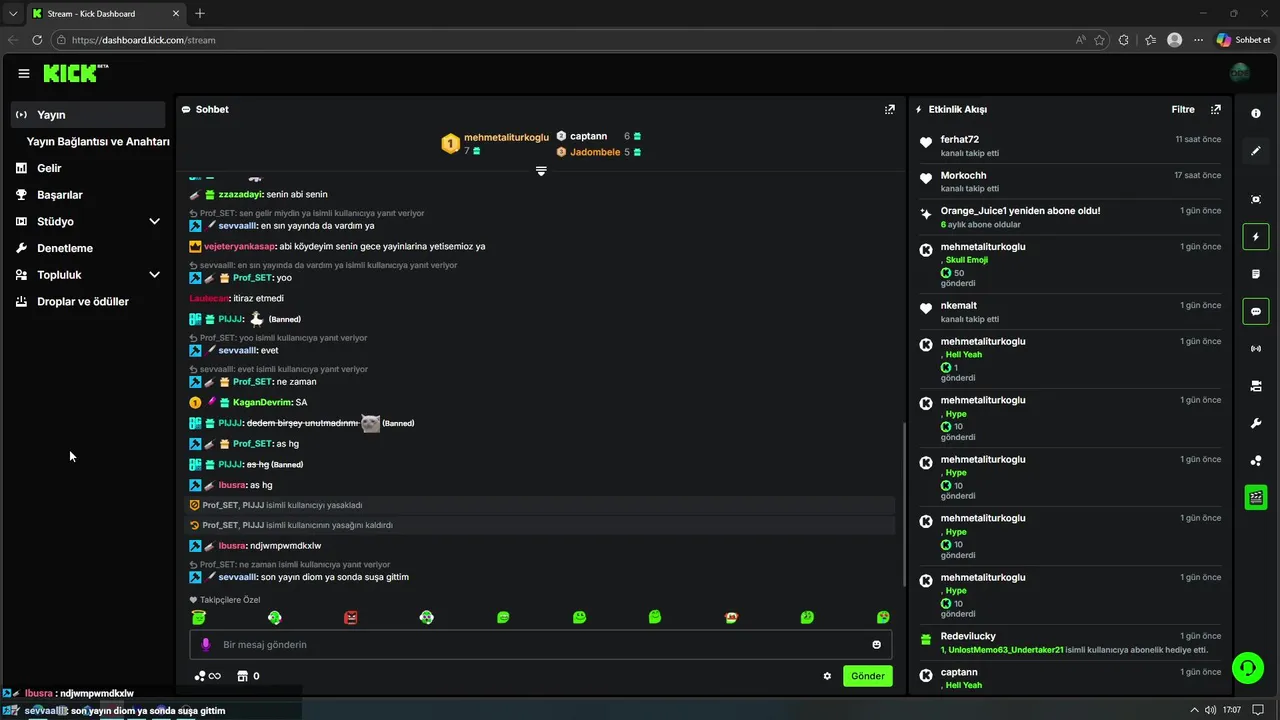Viewport: 1280px width, 720px height.
Task: Click captann in leaderboard
Action: pyautogui.click(x=589, y=136)
